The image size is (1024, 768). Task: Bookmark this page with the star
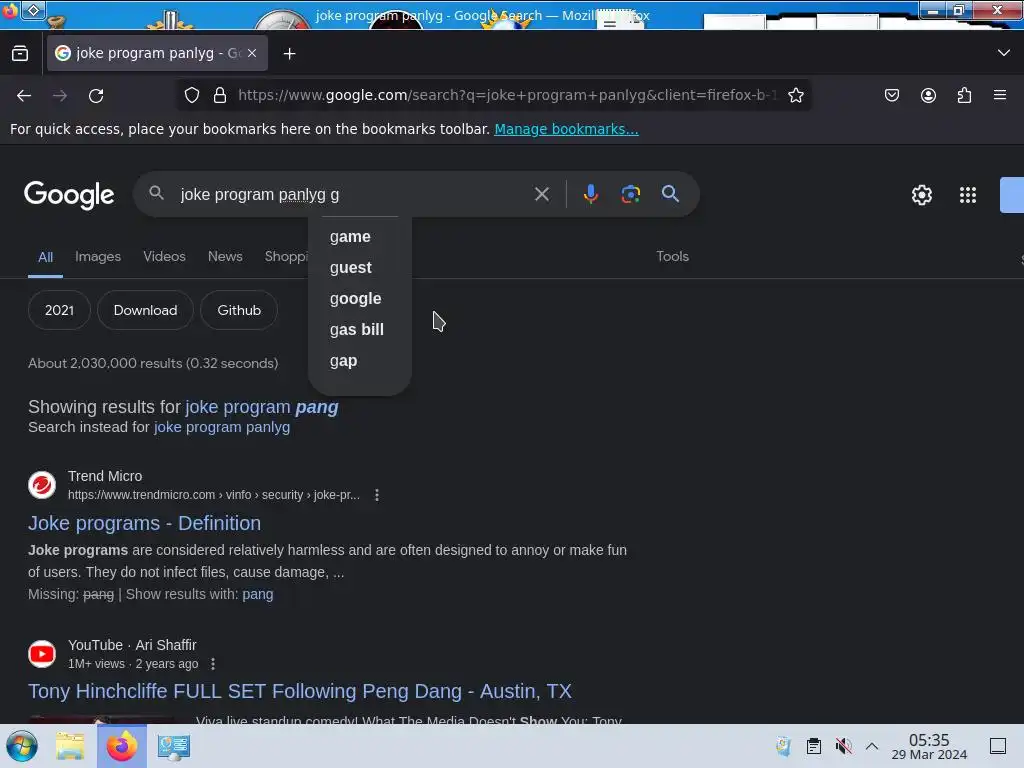click(795, 95)
